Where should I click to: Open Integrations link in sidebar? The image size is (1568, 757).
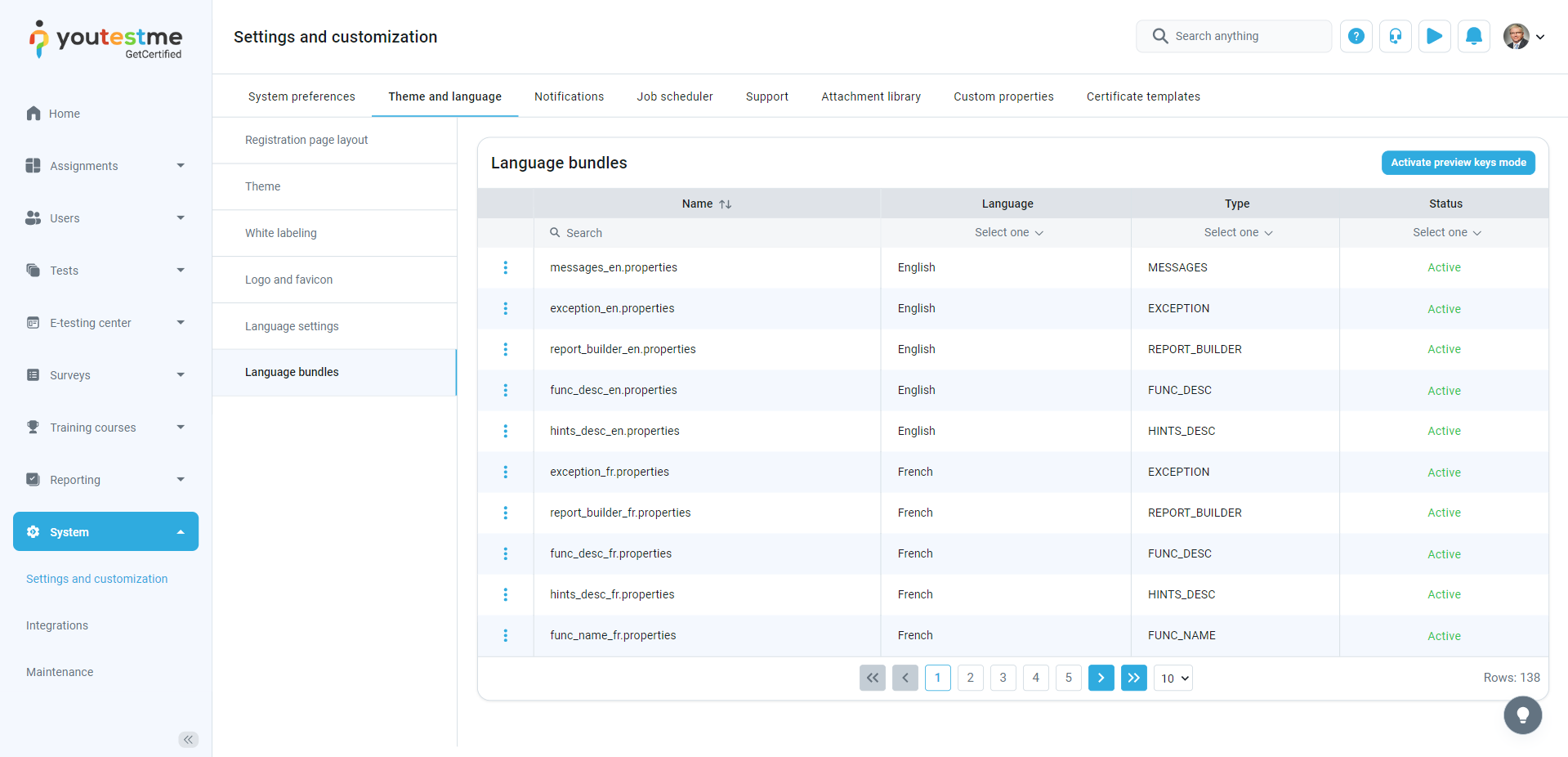[57, 625]
